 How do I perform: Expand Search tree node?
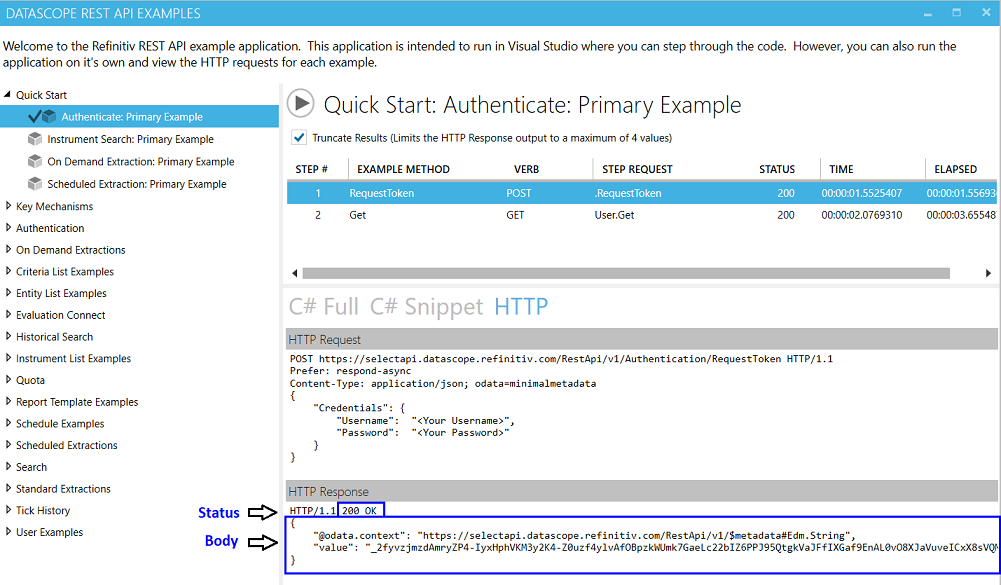(8, 466)
